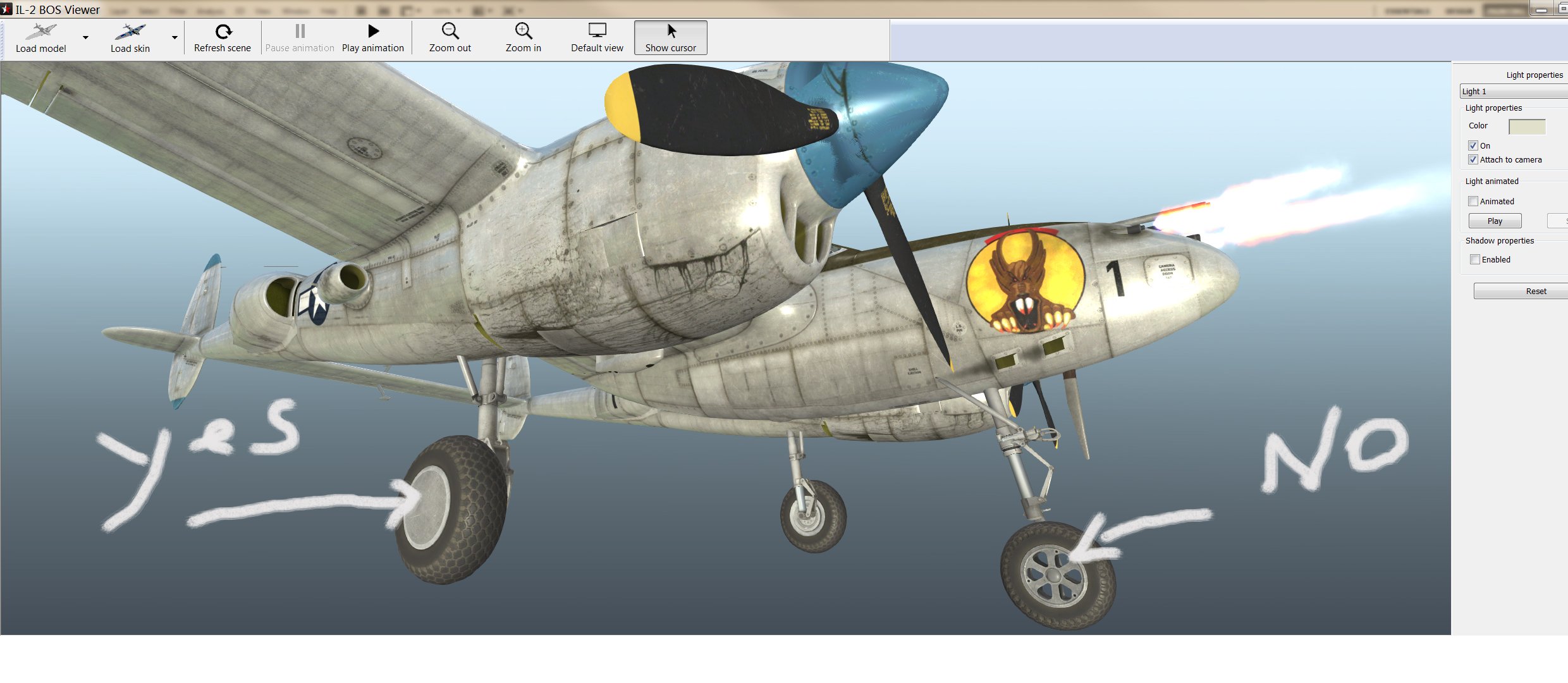Screen dimensions: 1568x683
Task: Open the Light 1 selector dropdown
Action: pos(1514,92)
